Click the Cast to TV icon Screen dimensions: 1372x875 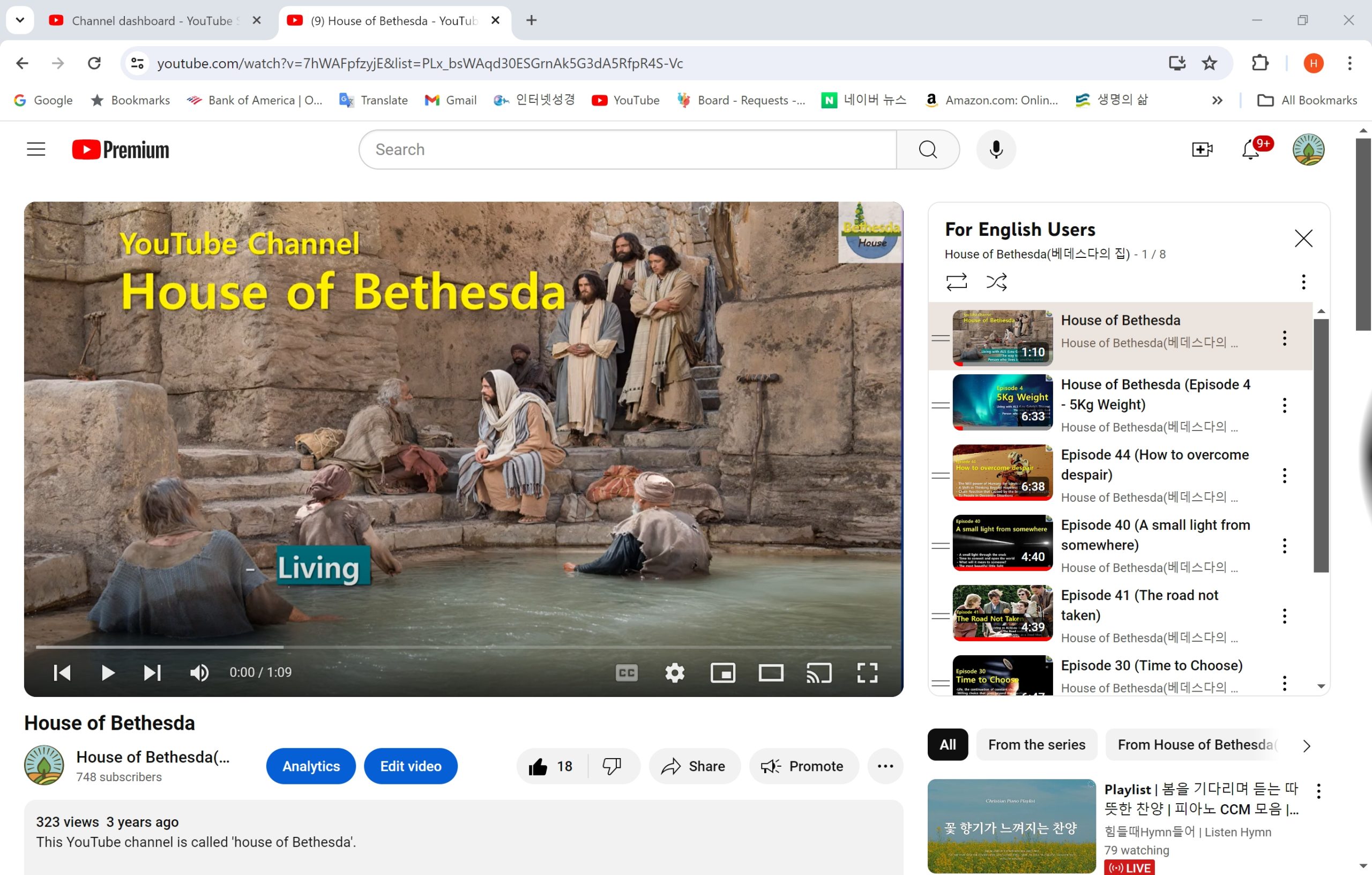point(818,673)
